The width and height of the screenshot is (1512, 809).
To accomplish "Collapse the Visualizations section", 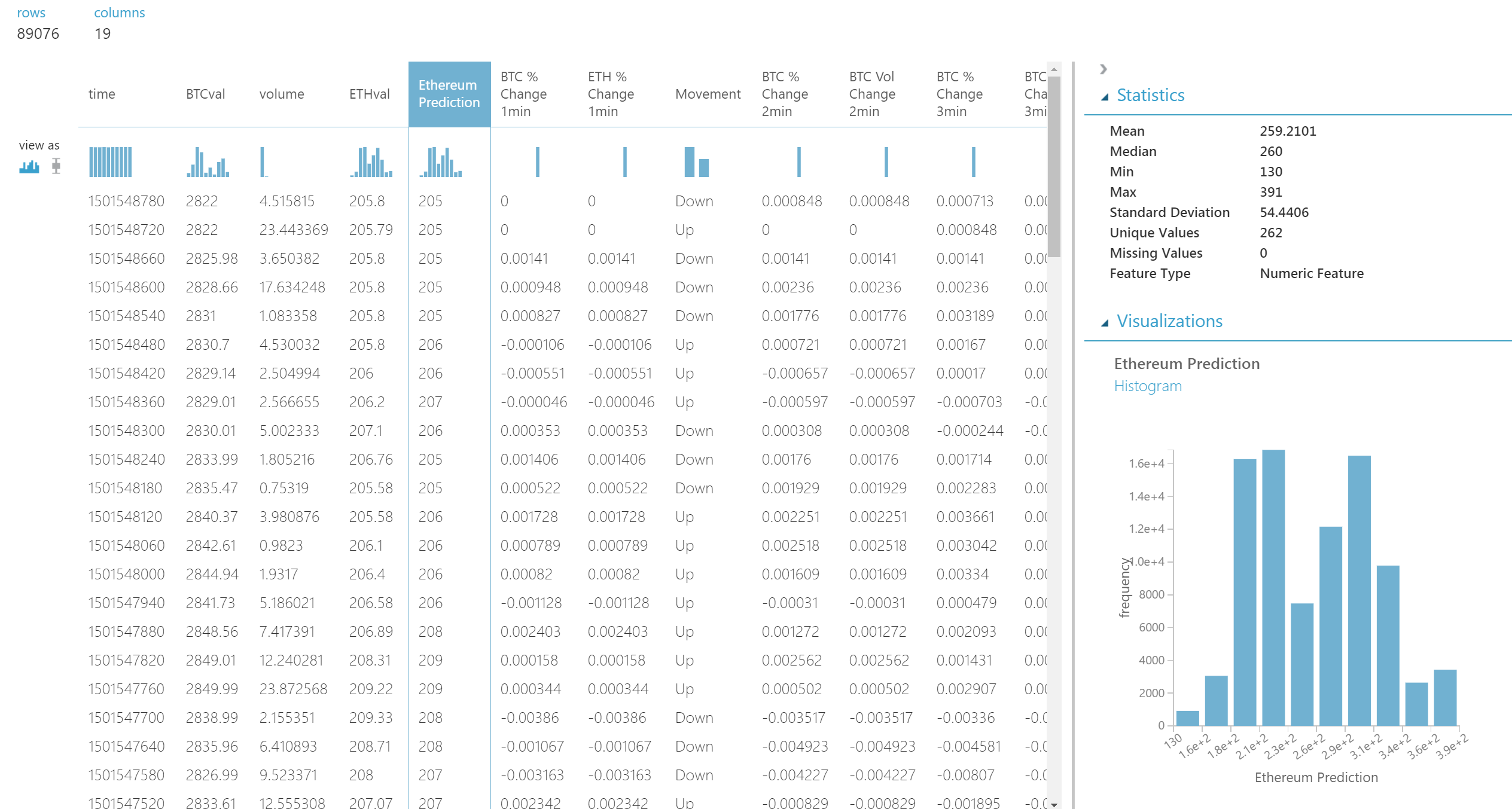I will pos(1105,322).
